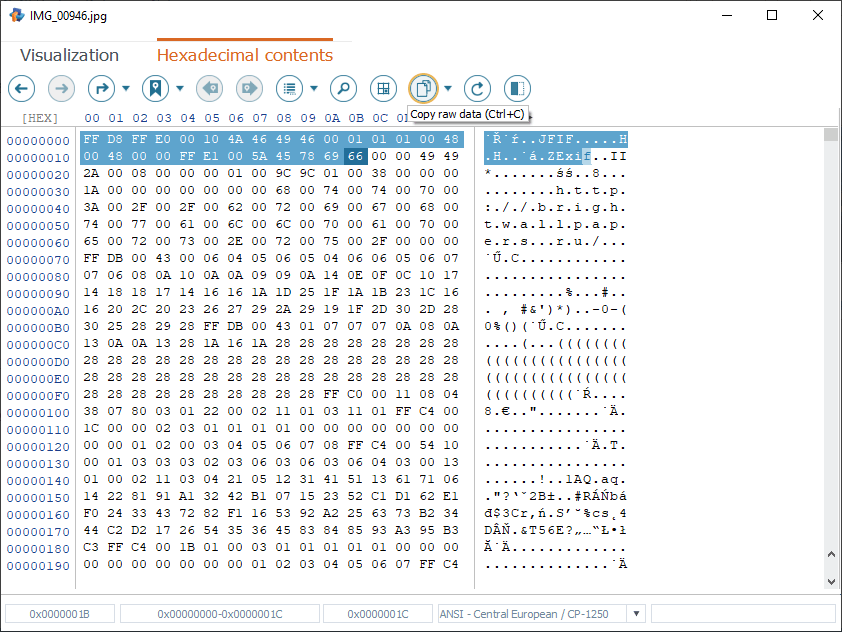Click the grid layout icon
Screen dimensions: 842x632
(383, 88)
